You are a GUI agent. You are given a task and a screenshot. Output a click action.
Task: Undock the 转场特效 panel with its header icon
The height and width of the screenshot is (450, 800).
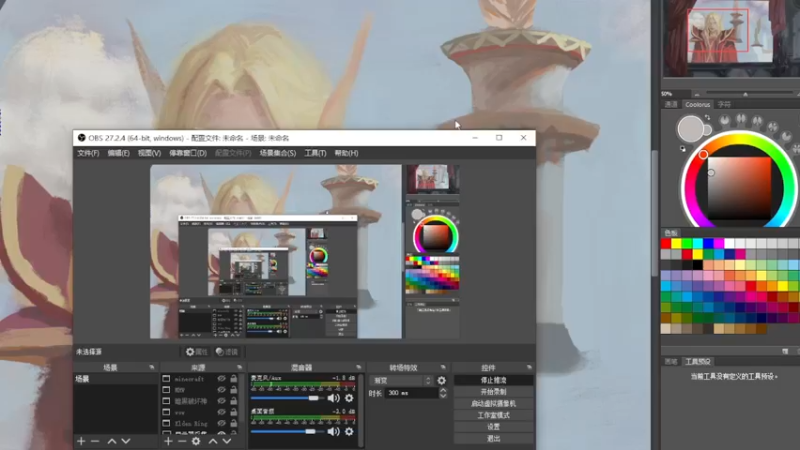(x=443, y=367)
